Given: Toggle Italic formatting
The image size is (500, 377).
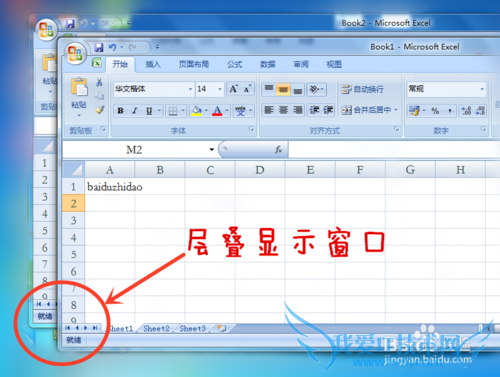Looking at the screenshot, I should [135, 111].
